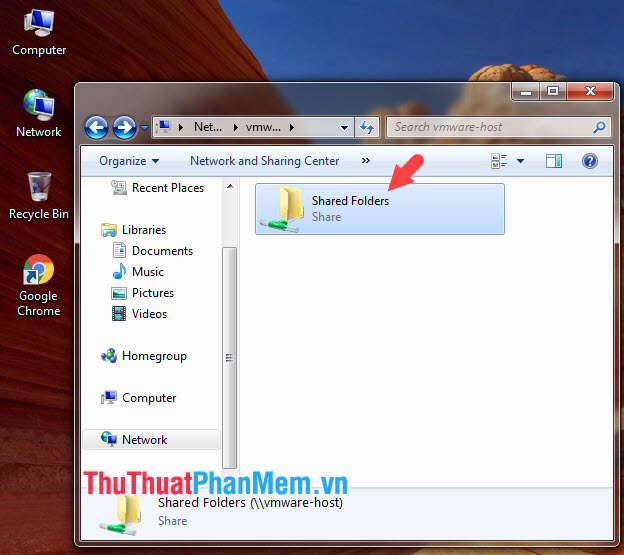Open the view options dropdown arrow

click(x=520, y=161)
